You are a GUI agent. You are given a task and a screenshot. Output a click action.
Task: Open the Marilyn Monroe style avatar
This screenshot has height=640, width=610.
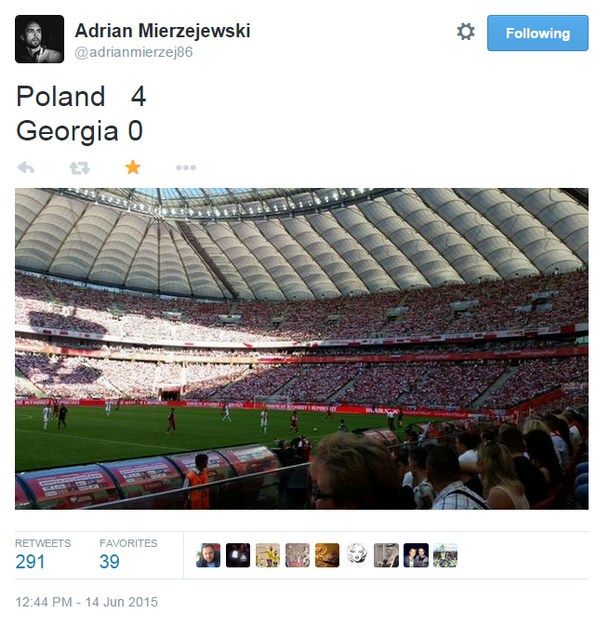356,555
